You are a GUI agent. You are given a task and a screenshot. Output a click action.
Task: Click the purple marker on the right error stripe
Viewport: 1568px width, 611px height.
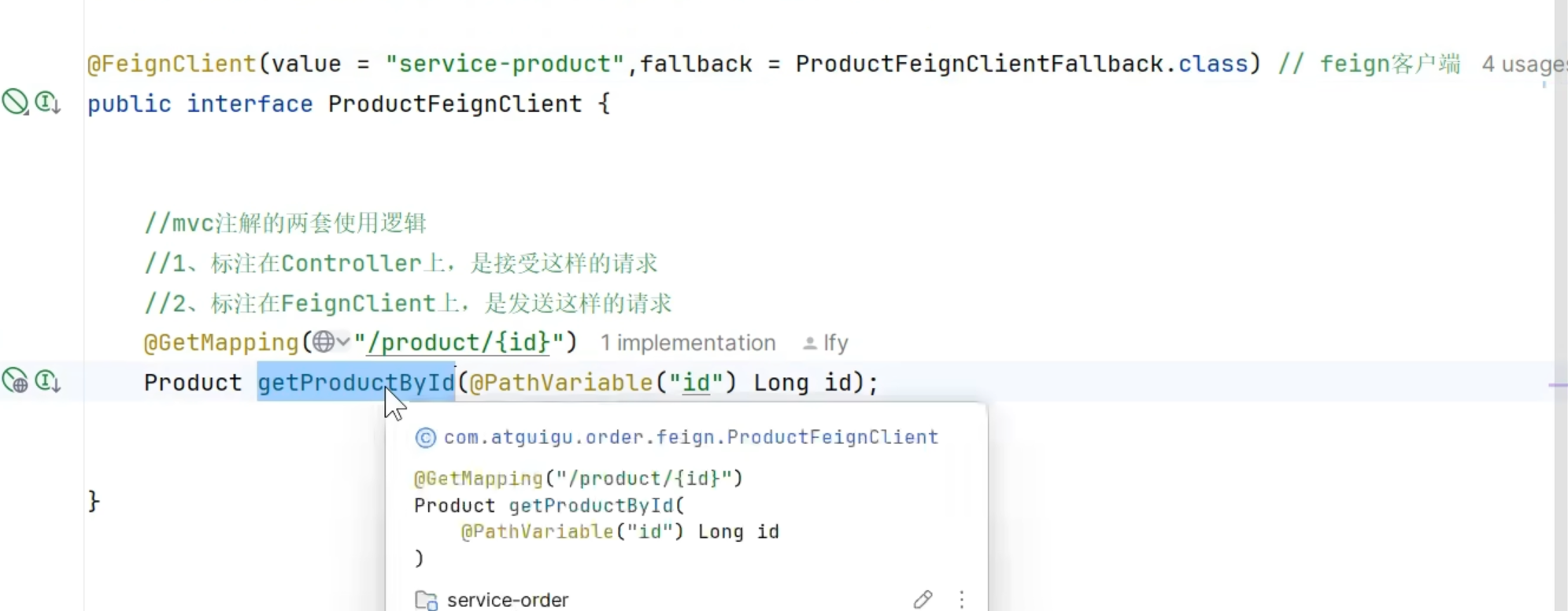pyautogui.click(x=1556, y=385)
